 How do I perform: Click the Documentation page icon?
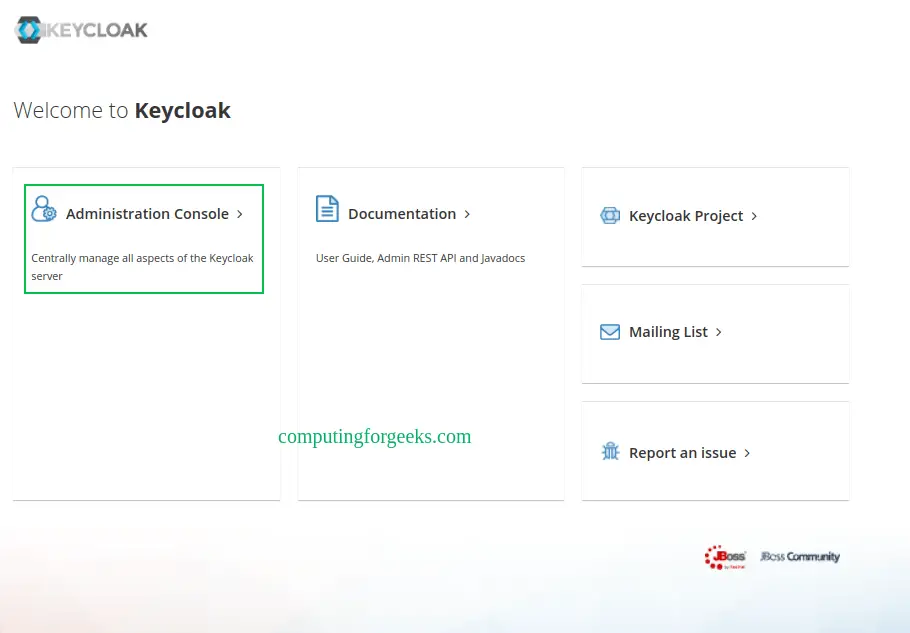[327, 209]
